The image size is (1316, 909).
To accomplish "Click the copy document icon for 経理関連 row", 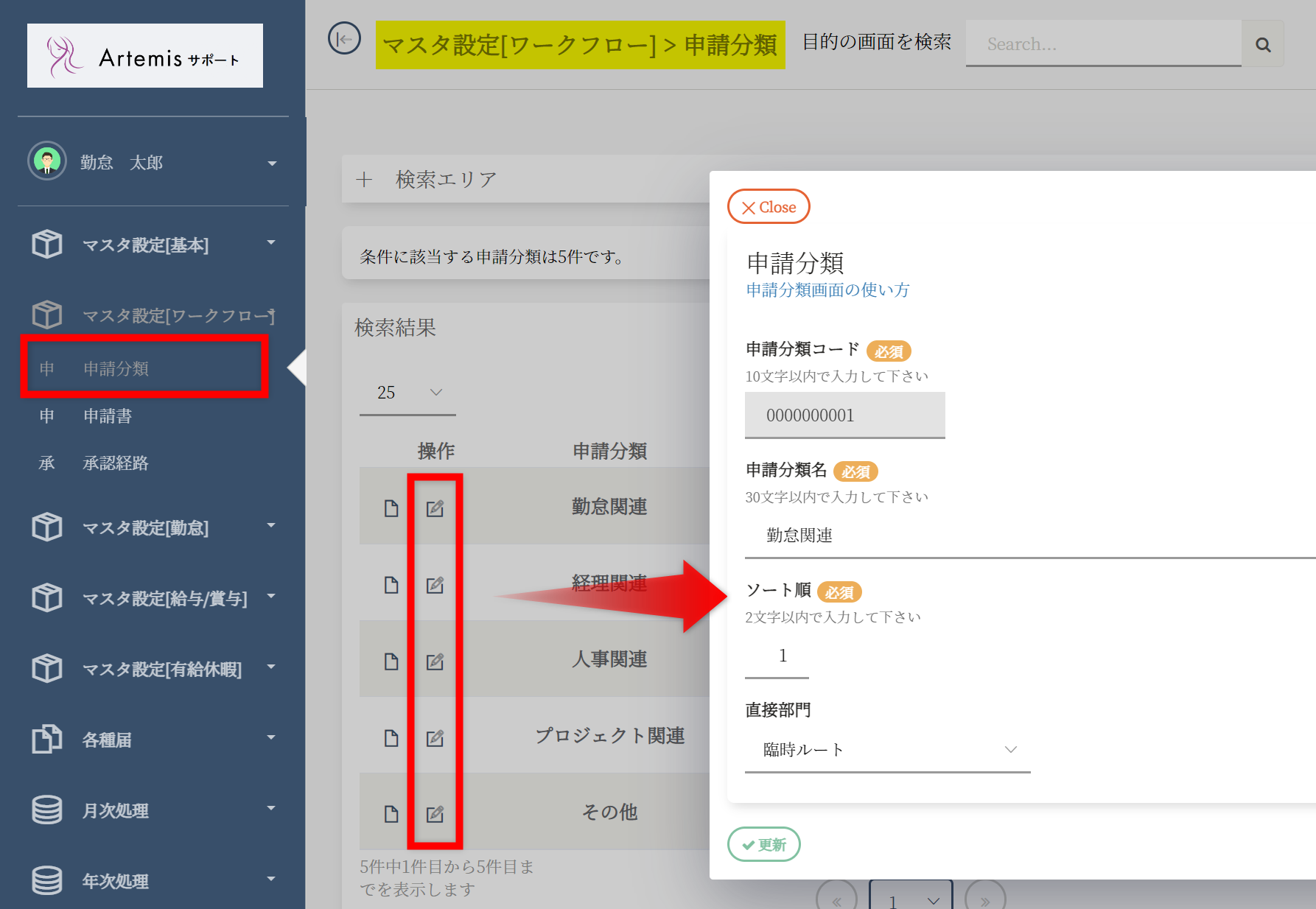I will tap(391, 585).
